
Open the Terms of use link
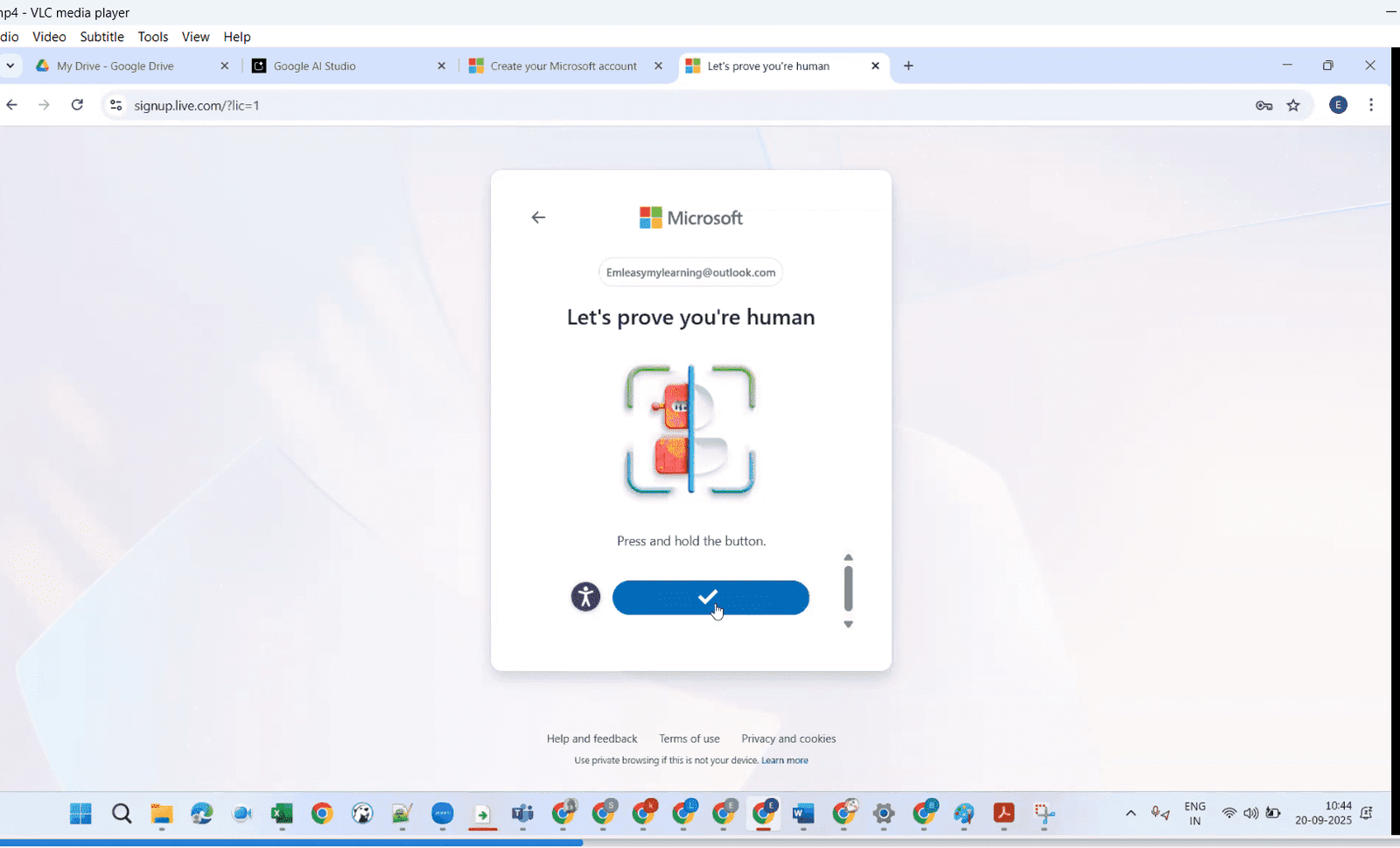tap(689, 739)
